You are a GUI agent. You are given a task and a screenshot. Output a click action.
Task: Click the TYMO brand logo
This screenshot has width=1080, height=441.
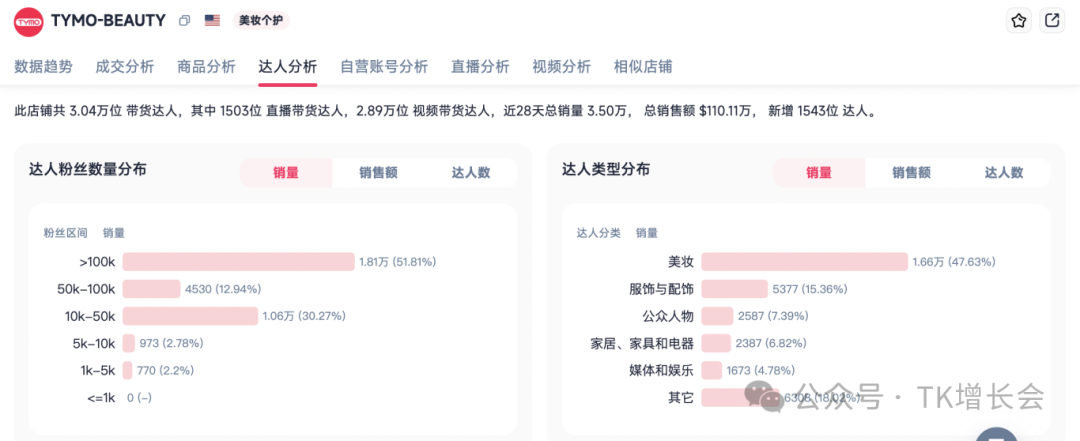tap(28, 20)
